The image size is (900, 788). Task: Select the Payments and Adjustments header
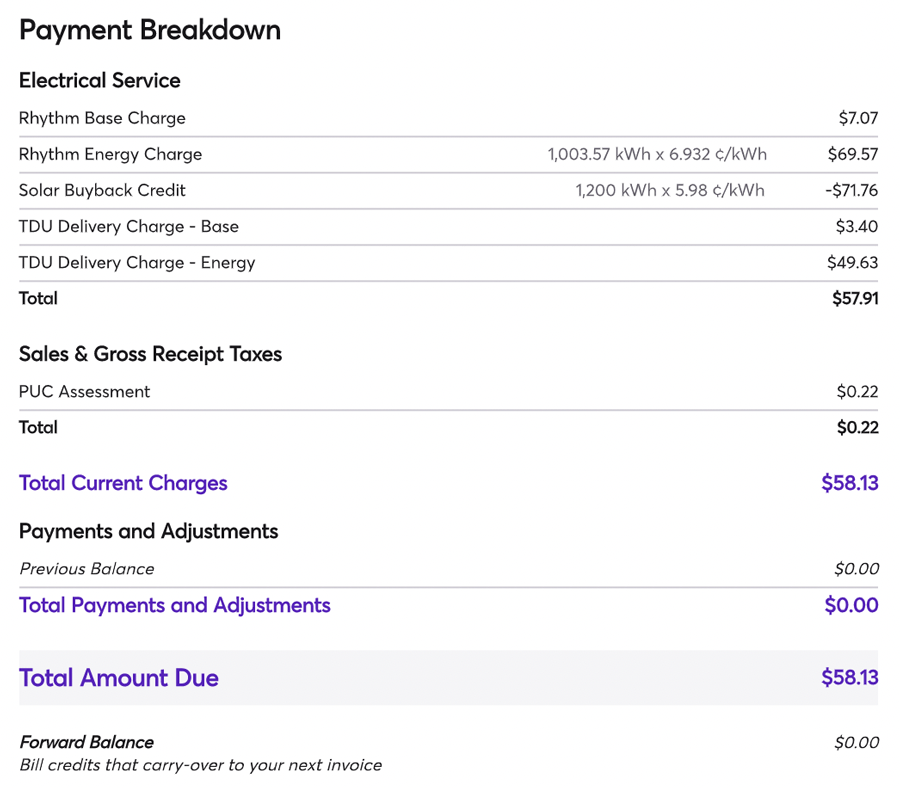[x=148, y=531]
